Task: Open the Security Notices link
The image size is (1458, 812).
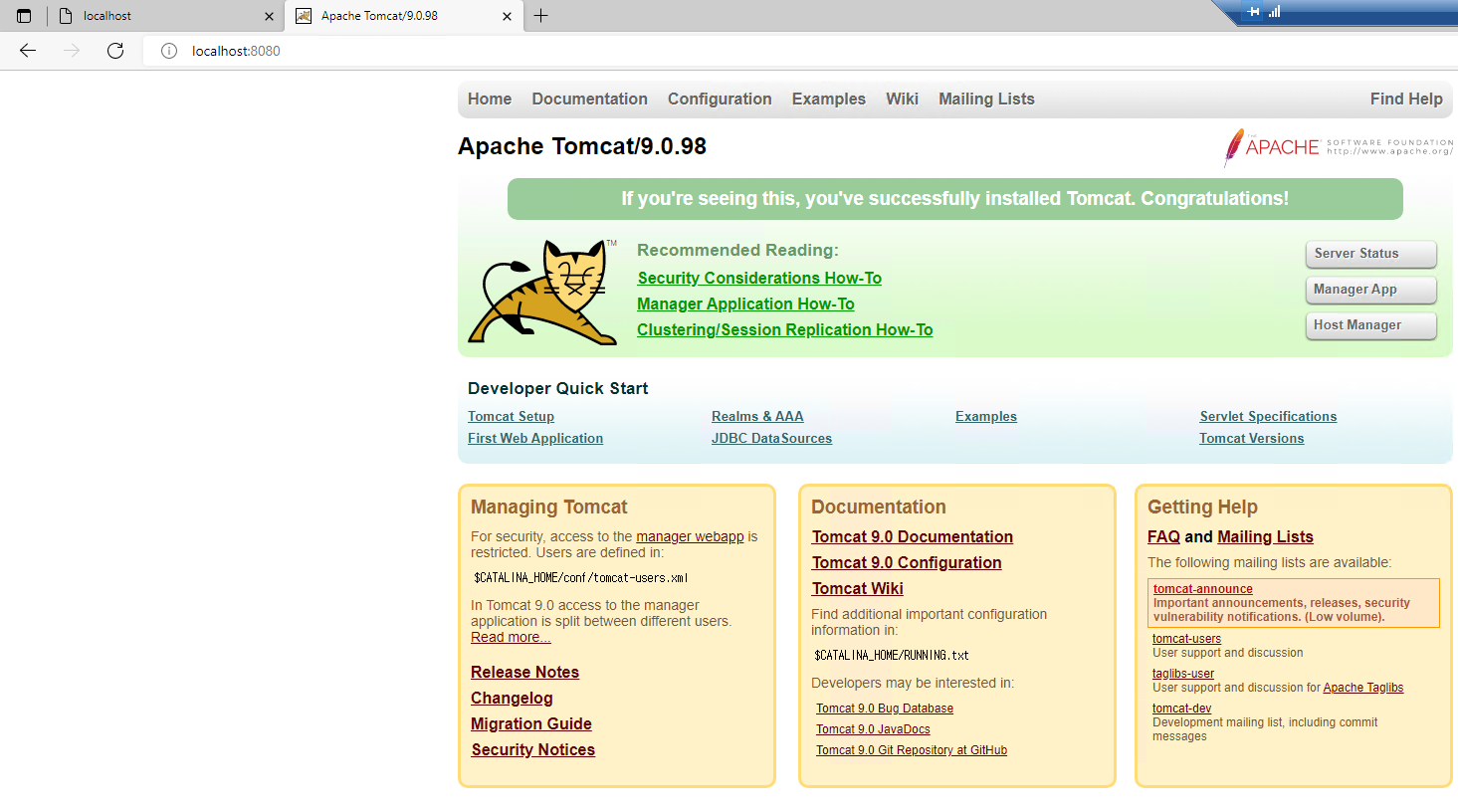Action: [x=532, y=750]
